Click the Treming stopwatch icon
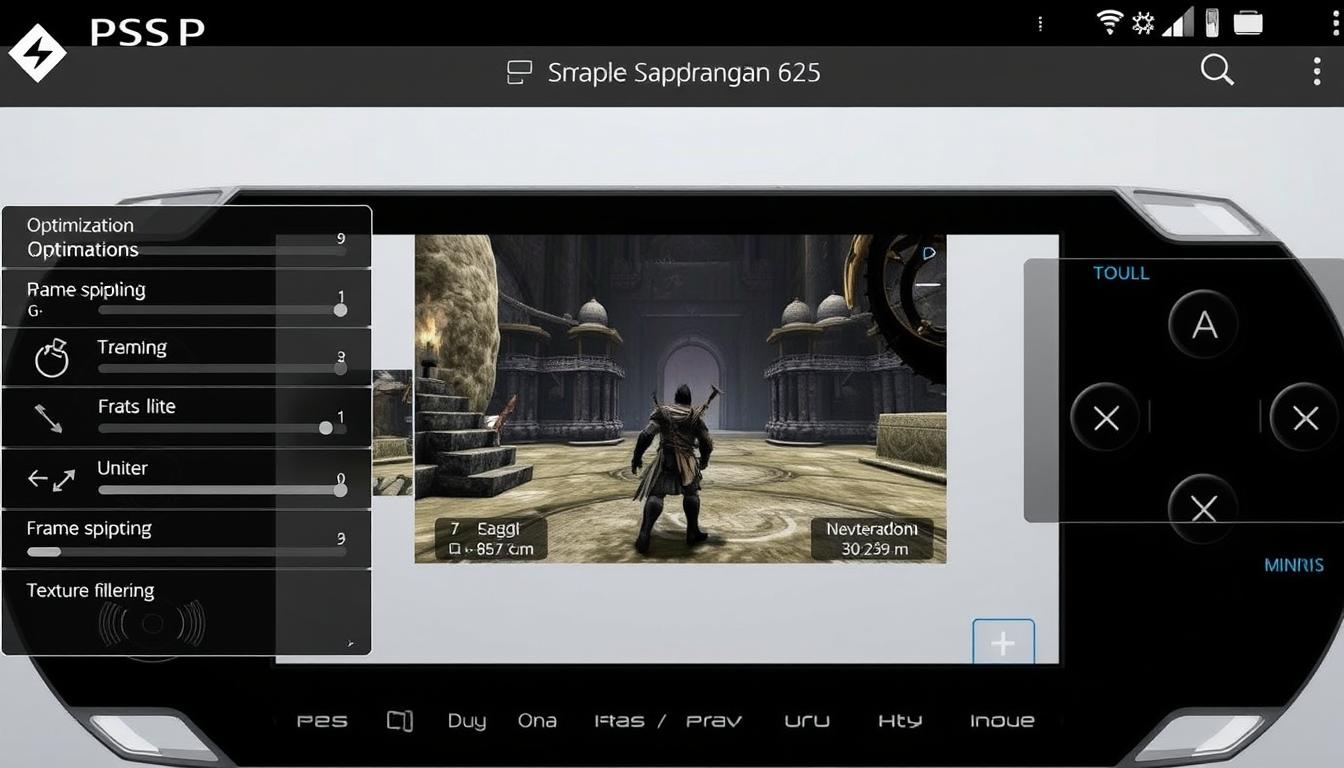The width and height of the screenshot is (1344, 768). click(x=51, y=358)
